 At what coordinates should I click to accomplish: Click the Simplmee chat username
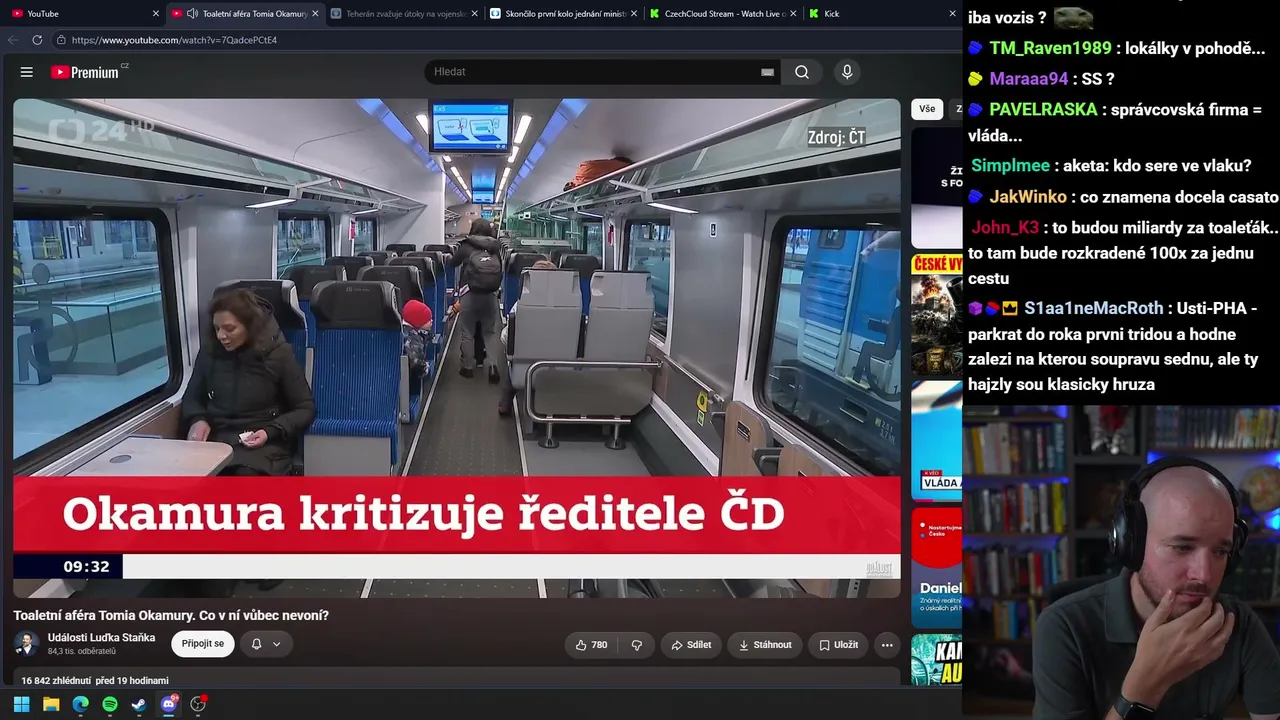pos(1010,166)
